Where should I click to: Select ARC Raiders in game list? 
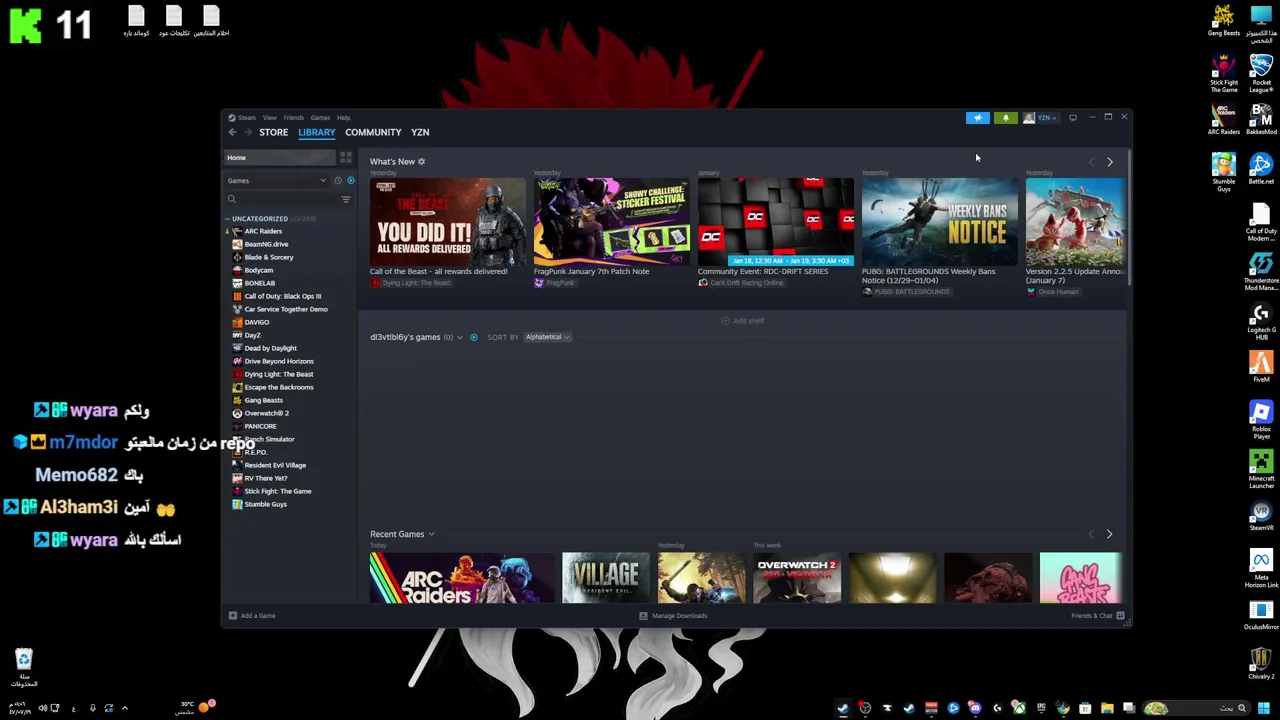pyautogui.click(x=263, y=231)
